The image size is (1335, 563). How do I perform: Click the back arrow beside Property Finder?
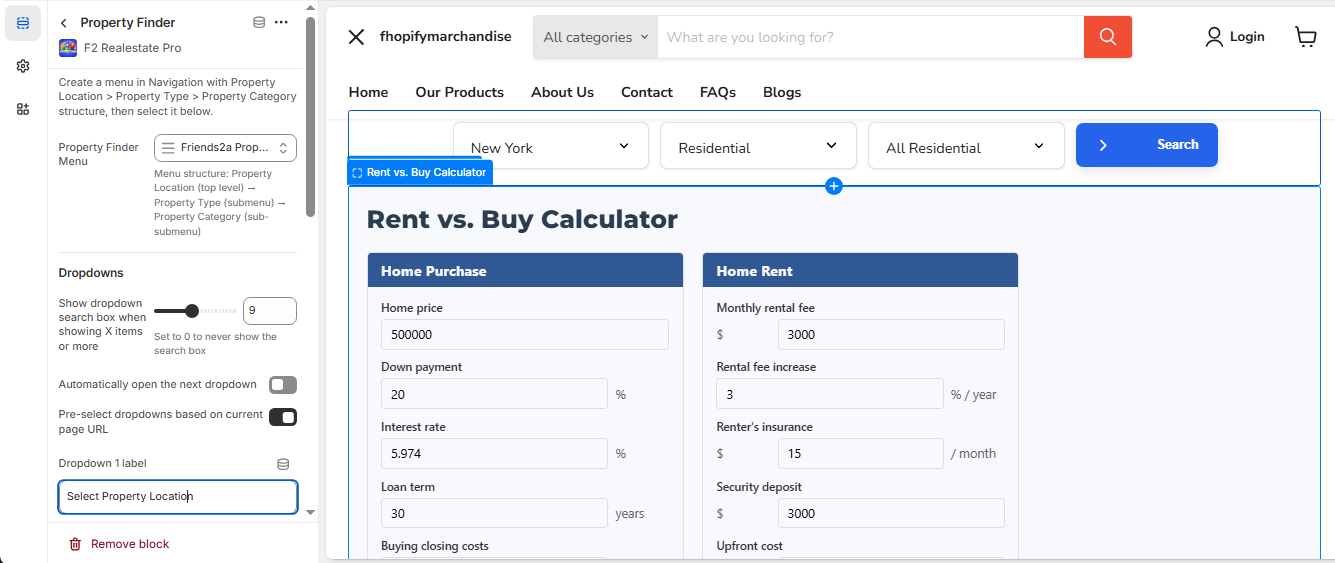pyautogui.click(x=64, y=23)
